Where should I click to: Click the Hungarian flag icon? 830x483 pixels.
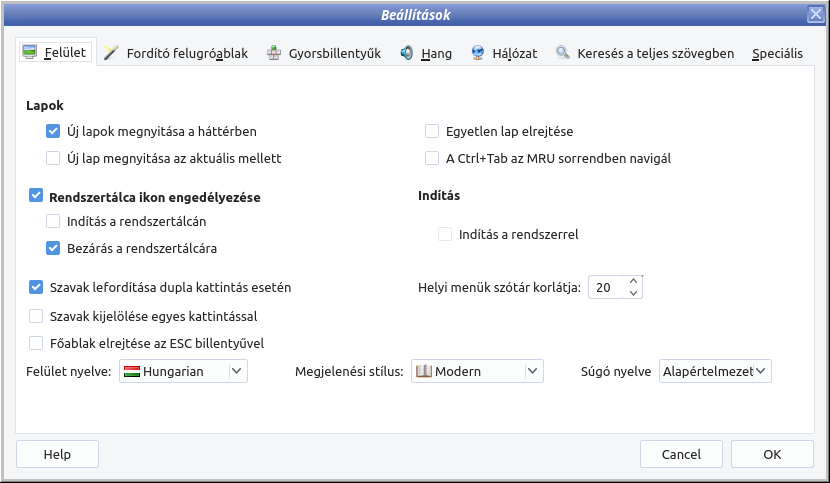pos(131,371)
